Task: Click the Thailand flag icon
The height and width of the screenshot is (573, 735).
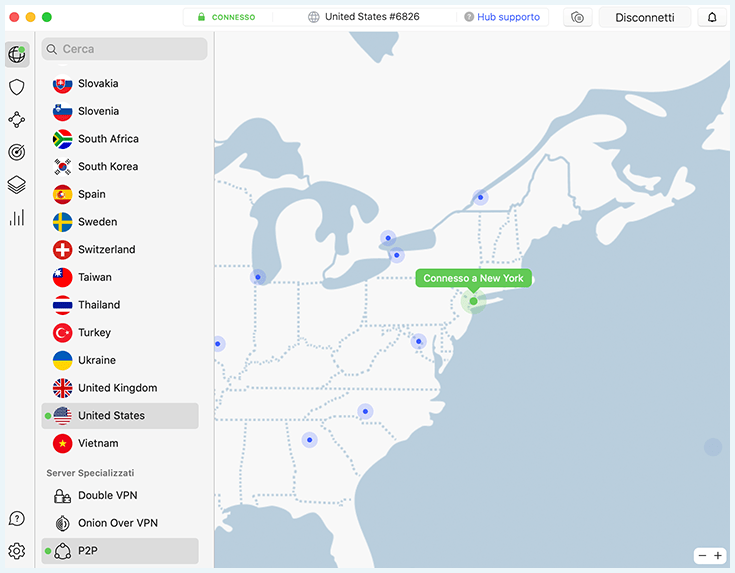Action: (62, 305)
